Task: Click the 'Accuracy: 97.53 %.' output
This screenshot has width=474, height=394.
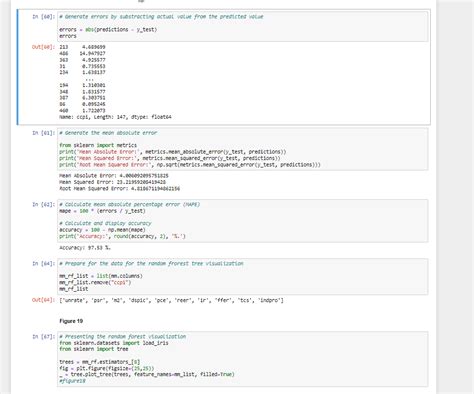Action: point(85,248)
